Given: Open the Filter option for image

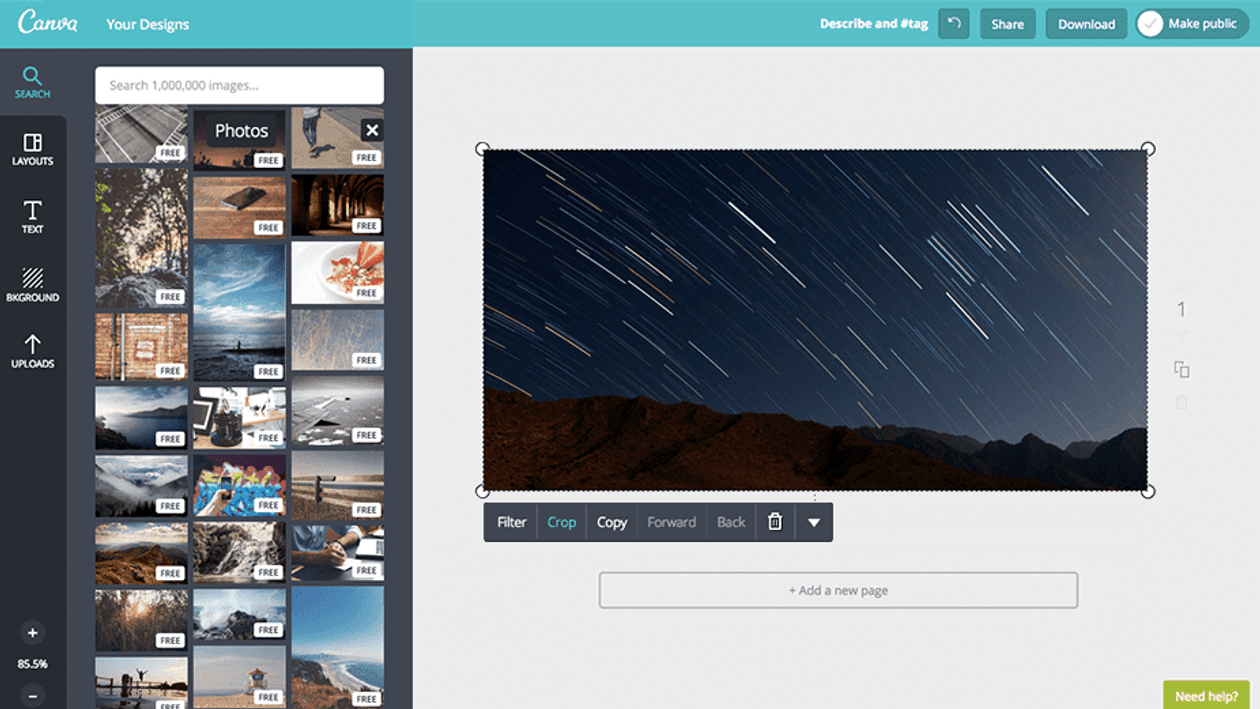Looking at the screenshot, I should point(511,522).
